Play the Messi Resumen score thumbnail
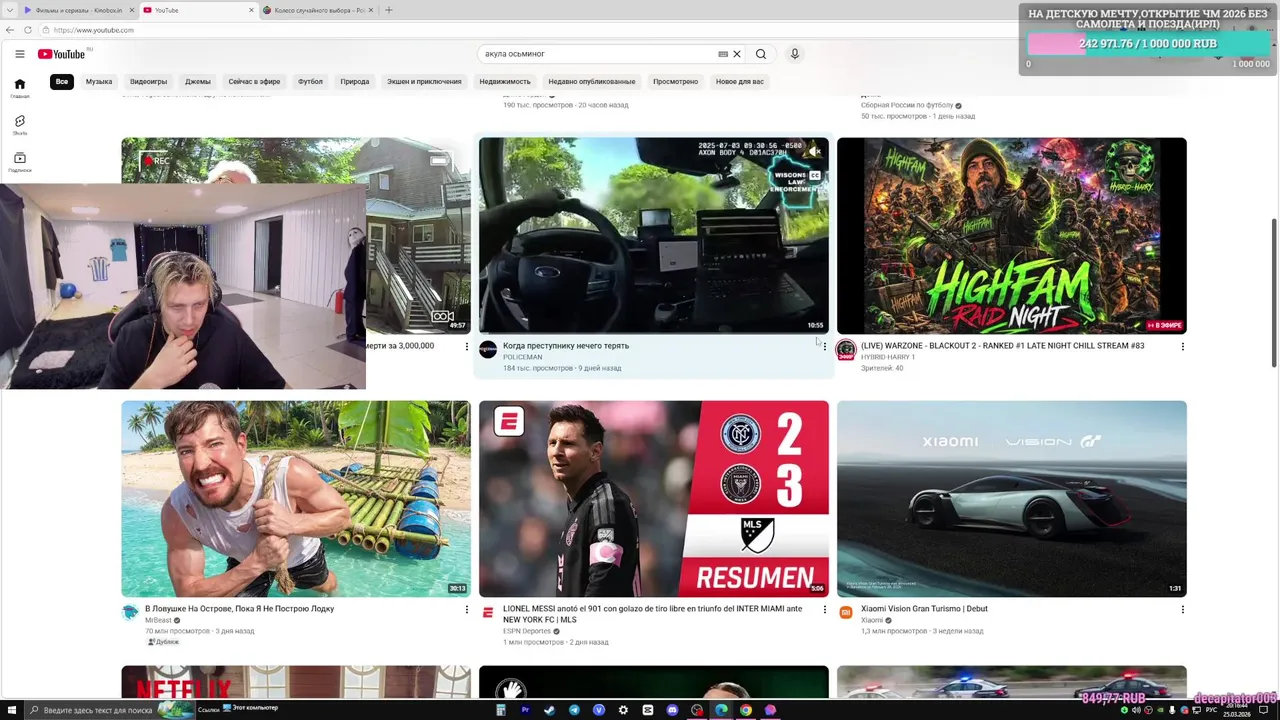Viewport: 1280px width, 720px height. [654, 499]
